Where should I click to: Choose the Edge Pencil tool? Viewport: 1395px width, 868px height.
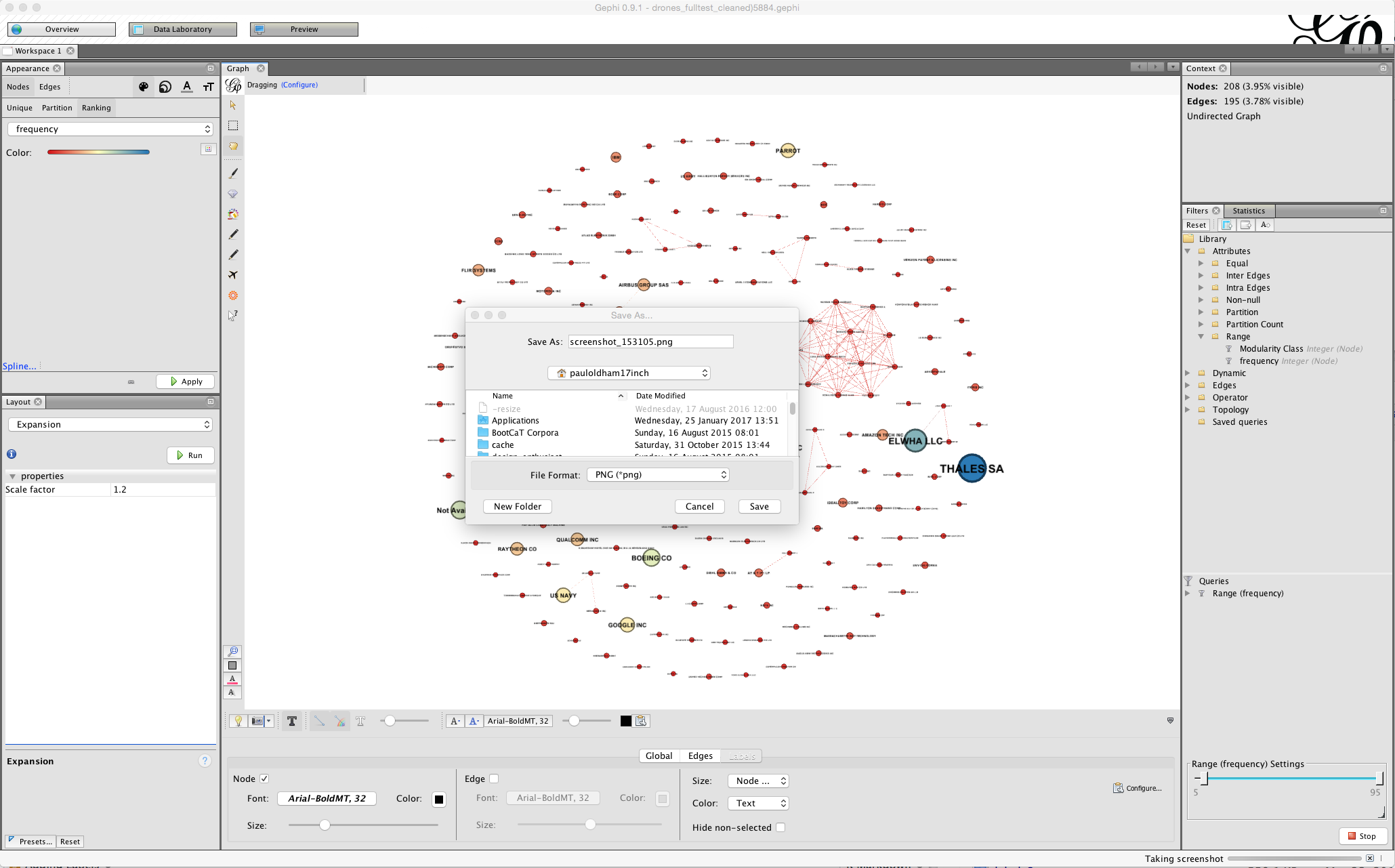(x=233, y=255)
